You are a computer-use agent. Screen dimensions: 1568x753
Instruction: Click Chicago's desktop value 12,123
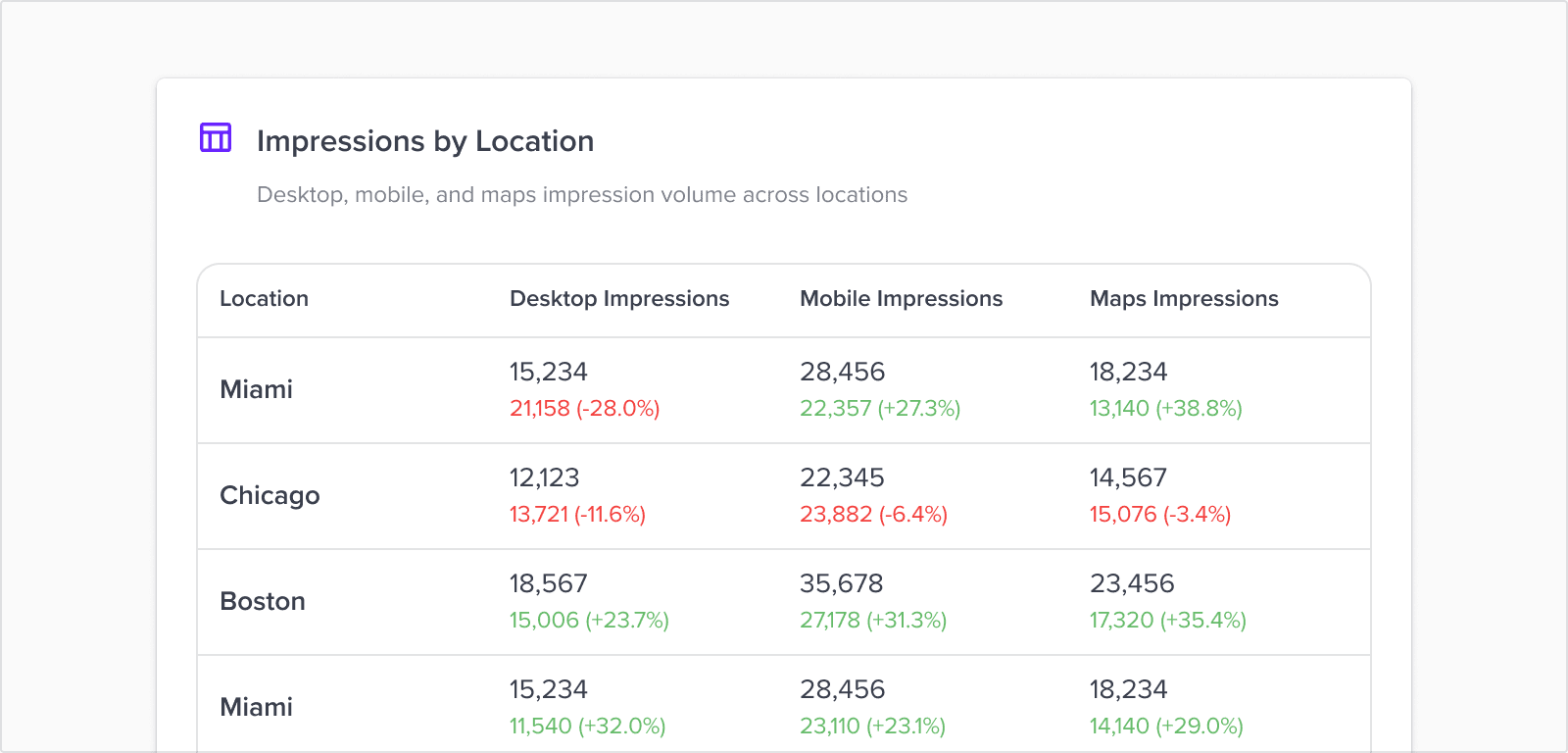(x=545, y=477)
